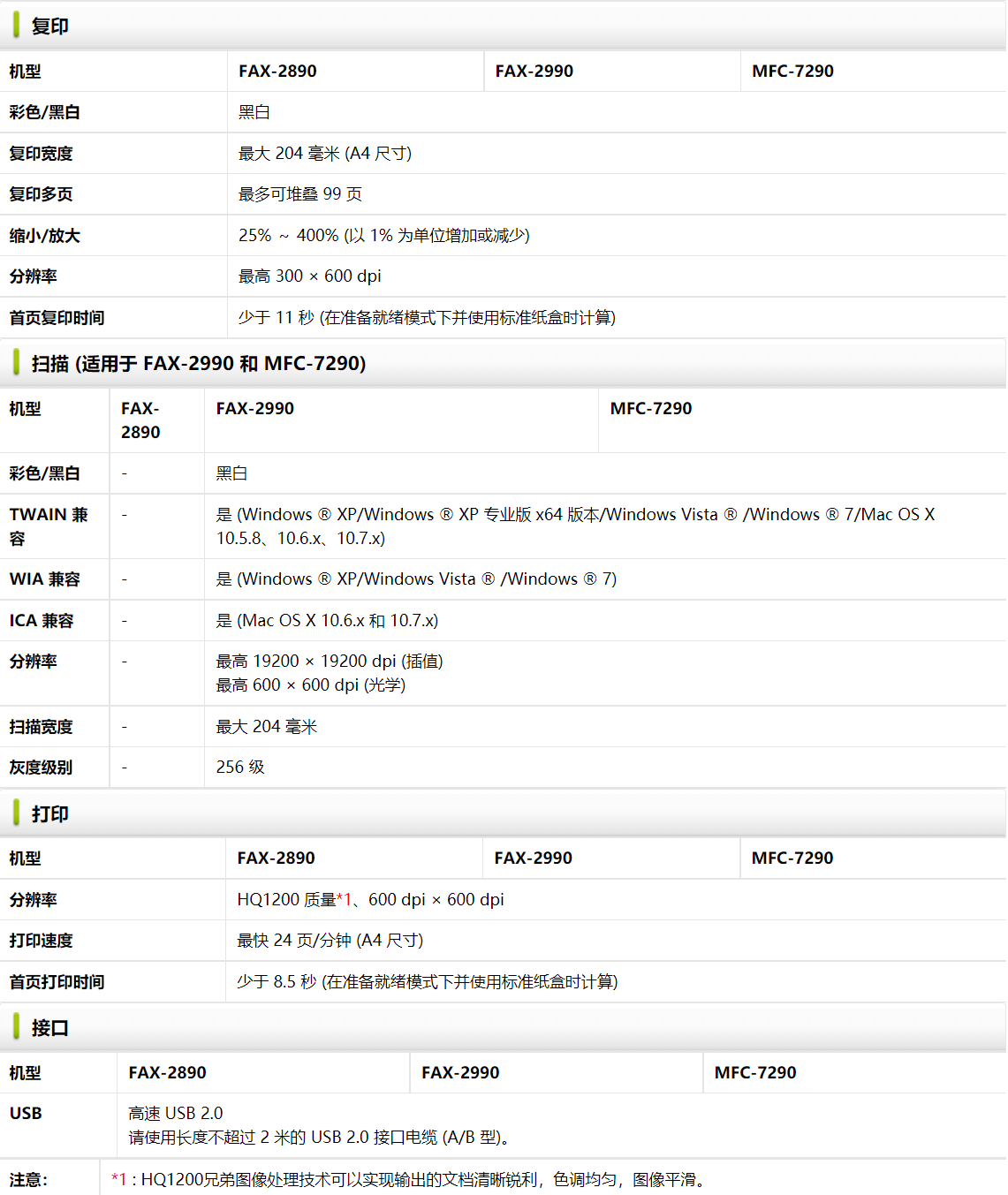Click FAX-2990 header in the 接口 table
The image size is (1008, 1195).
click(x=461, y=1073)
